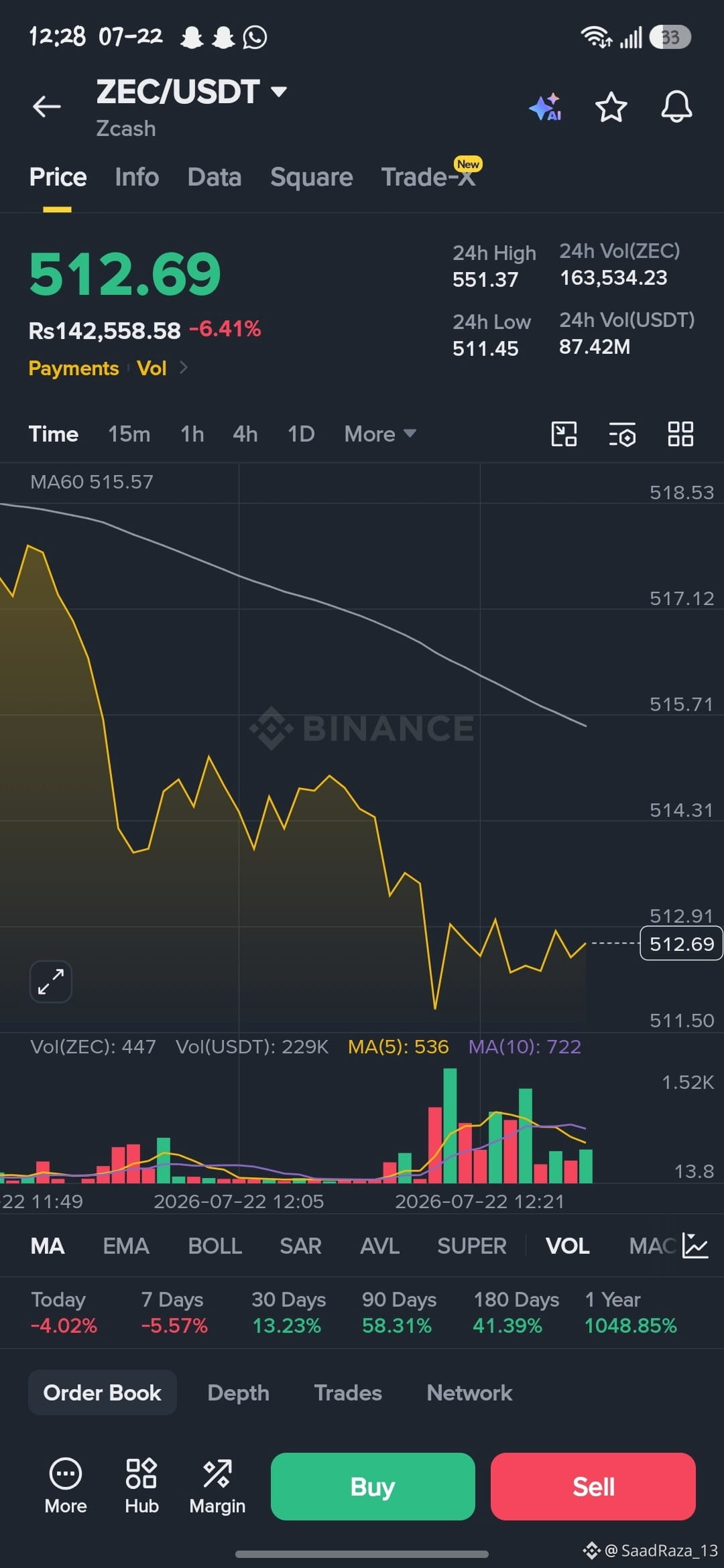
Task: Tap 24h Vol(USDT) value 87.42M
Action: (x=595, y=346)
